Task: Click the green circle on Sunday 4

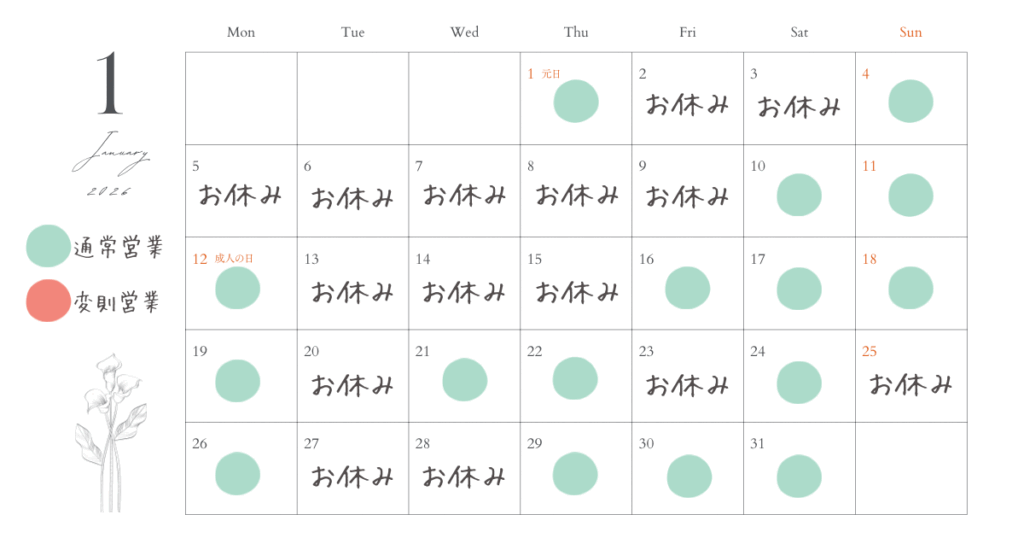Action: [x=910, y=102]
